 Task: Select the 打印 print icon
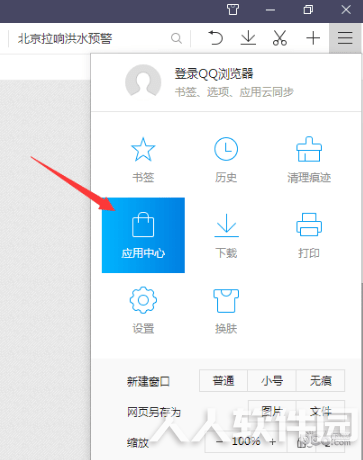309,225
